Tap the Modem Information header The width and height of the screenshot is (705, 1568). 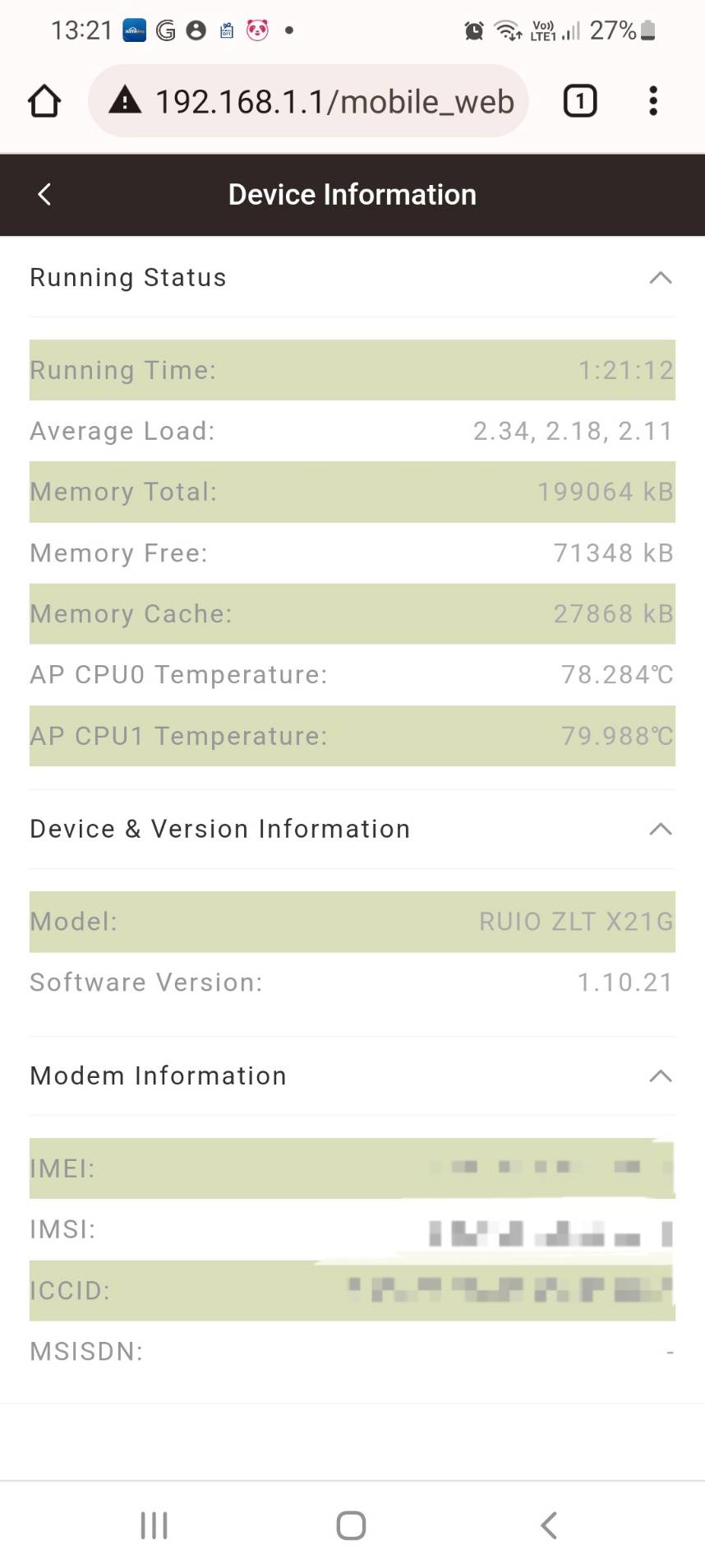click(159, 1075)
